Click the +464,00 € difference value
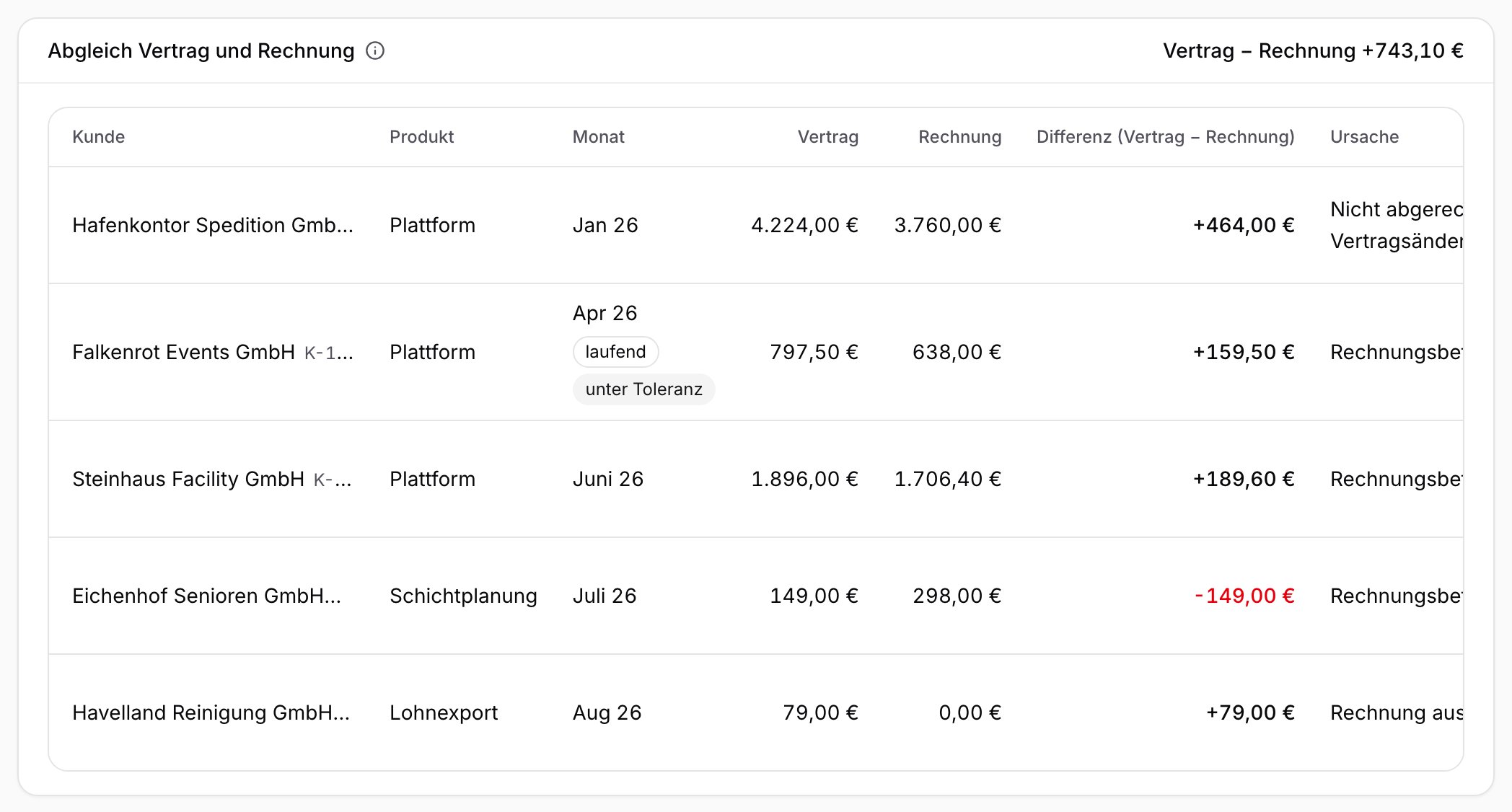 1244,225
